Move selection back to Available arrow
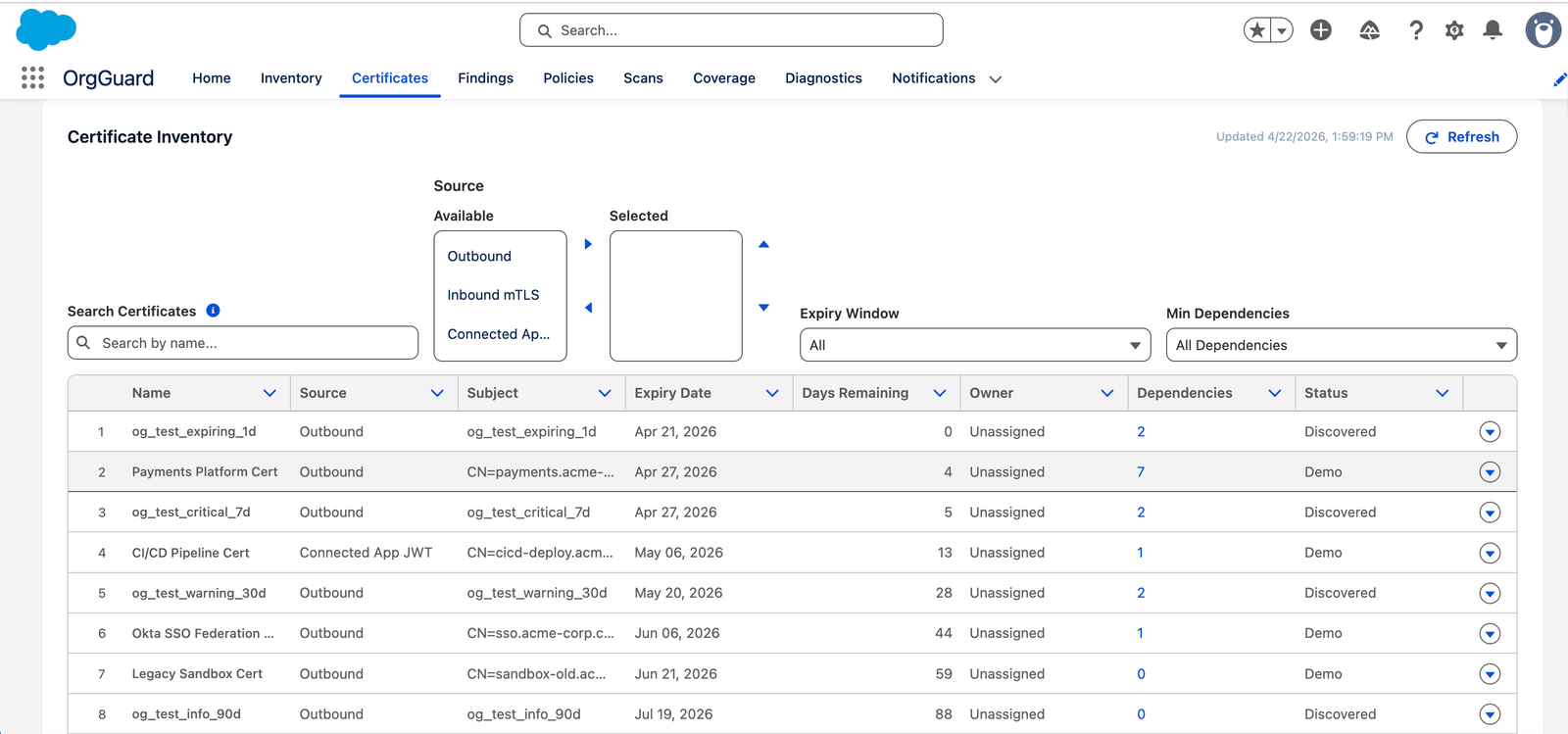This screenshot has height=734, width=1568. pos(588,308)
